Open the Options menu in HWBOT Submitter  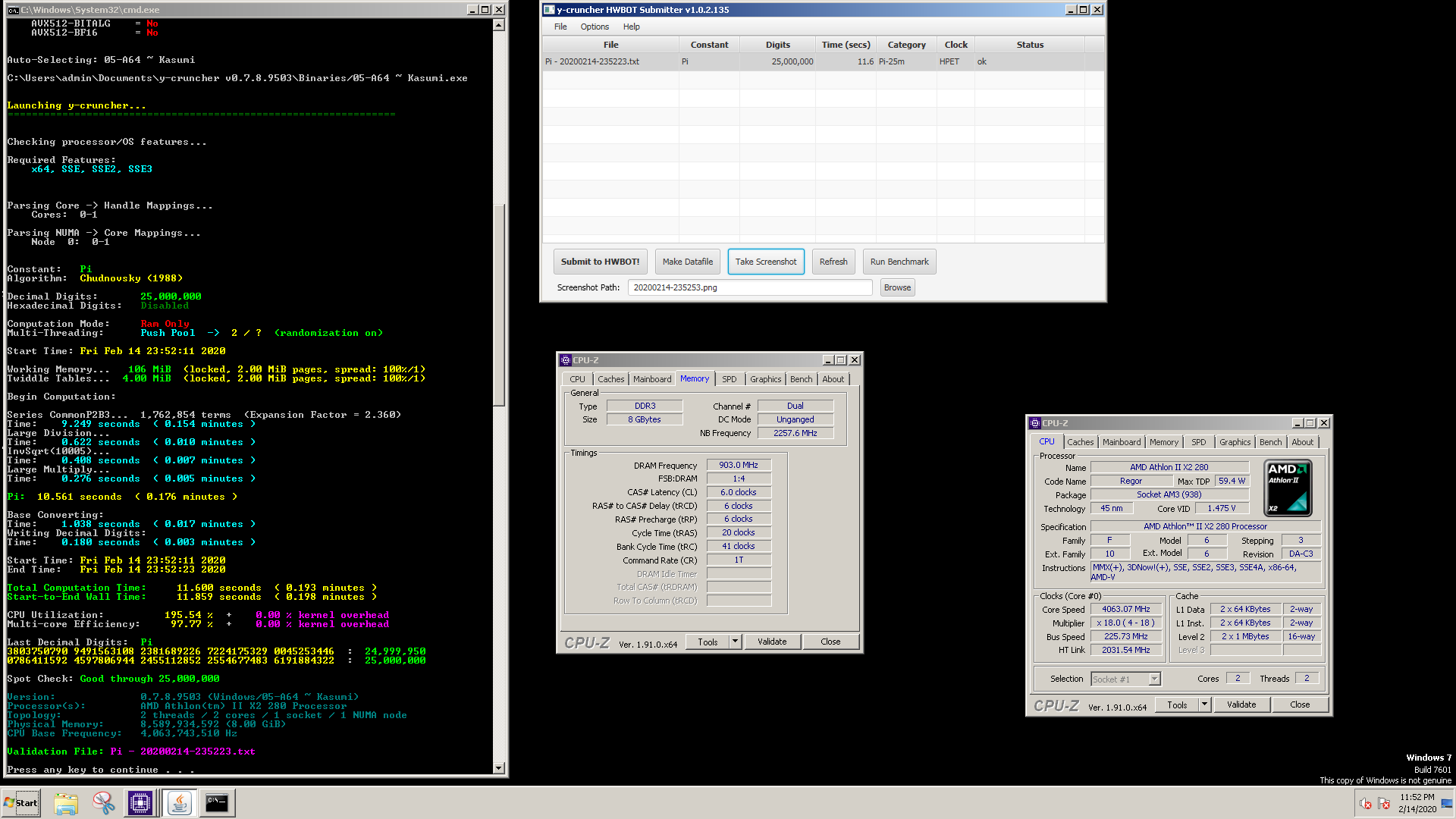coord(595,27)
